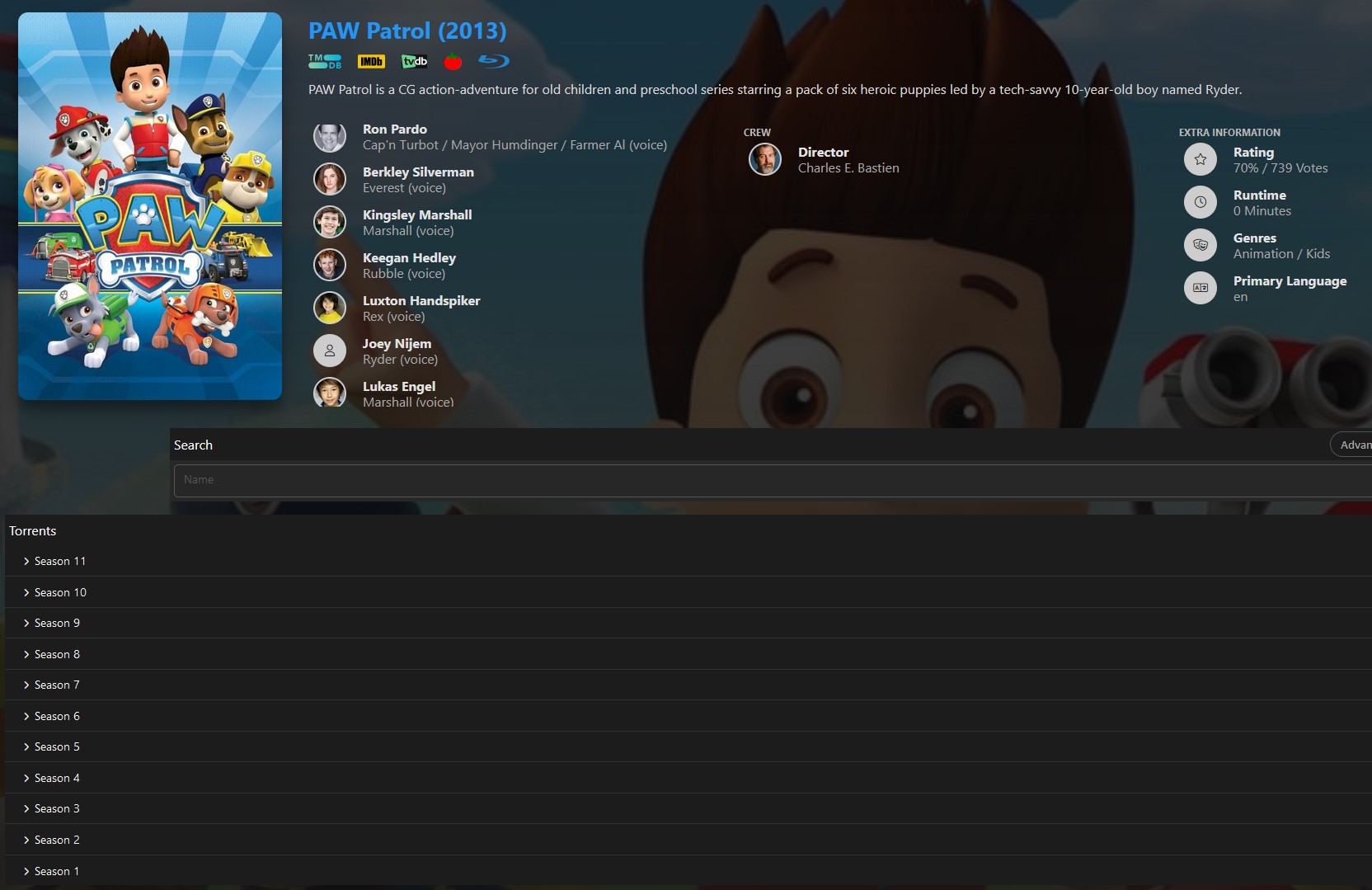Image resolution: width=1372 pixels, height=890 pixels.
Task: Click the 70% / 739 Votes rating
Action: [x=1280, y=168]
